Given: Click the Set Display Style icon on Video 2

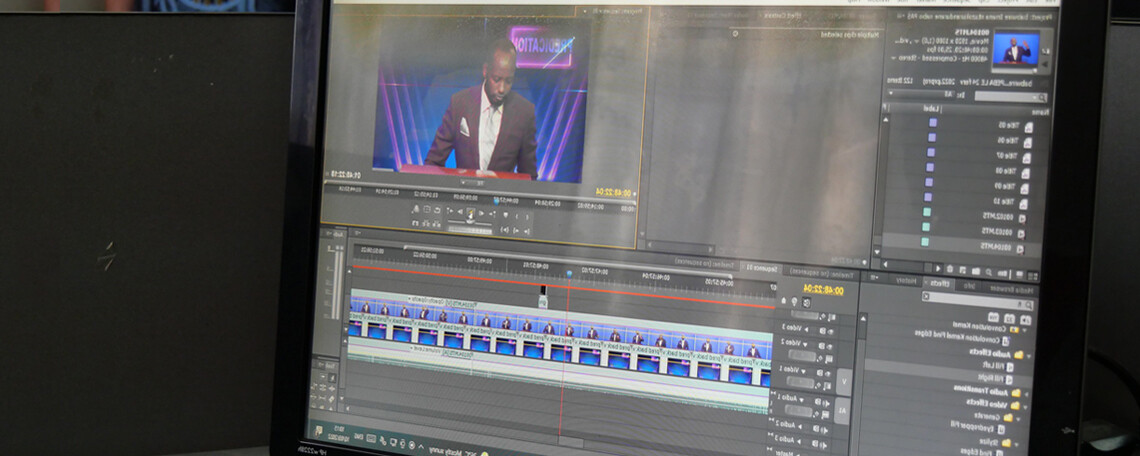Looking at the screenshot, I should coord(829,359).
